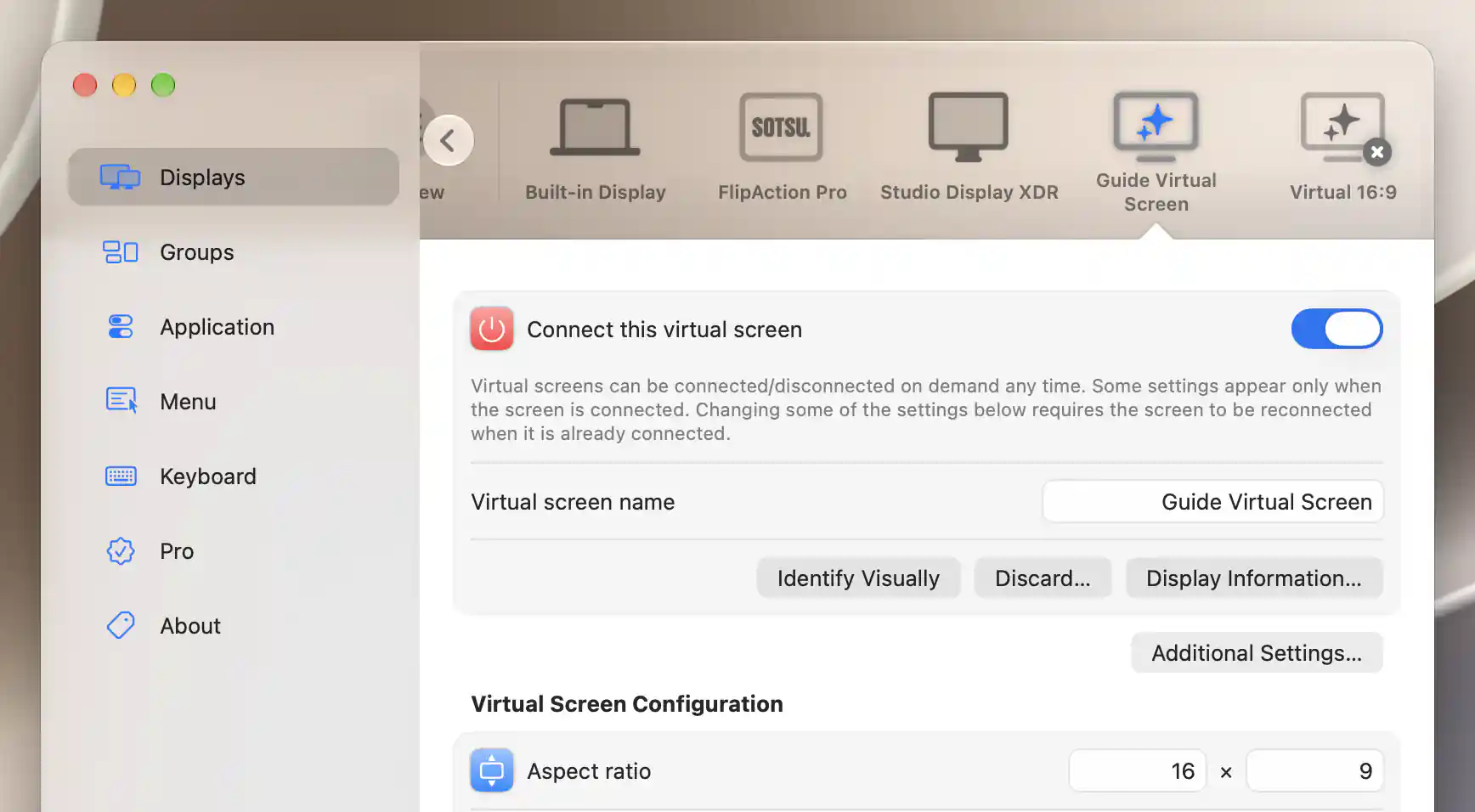Open the About section
The image size is (1475, 812).
pyautogui.click(x=234, y=626)
